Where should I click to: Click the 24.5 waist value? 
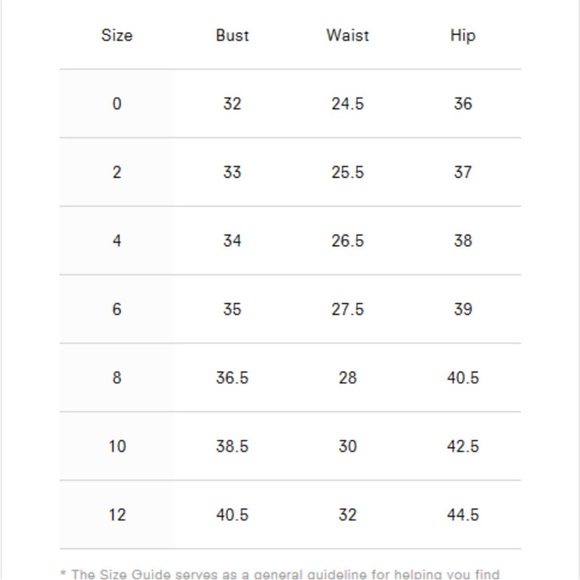coord(347,104)
